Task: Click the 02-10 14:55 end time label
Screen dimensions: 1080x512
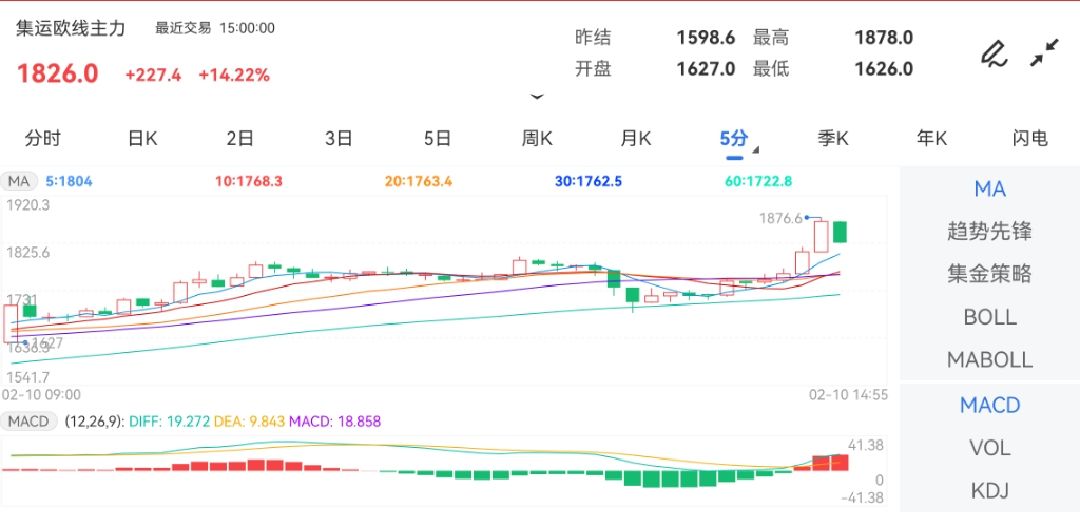Action: pyautogui.click(x=848, y=395)
